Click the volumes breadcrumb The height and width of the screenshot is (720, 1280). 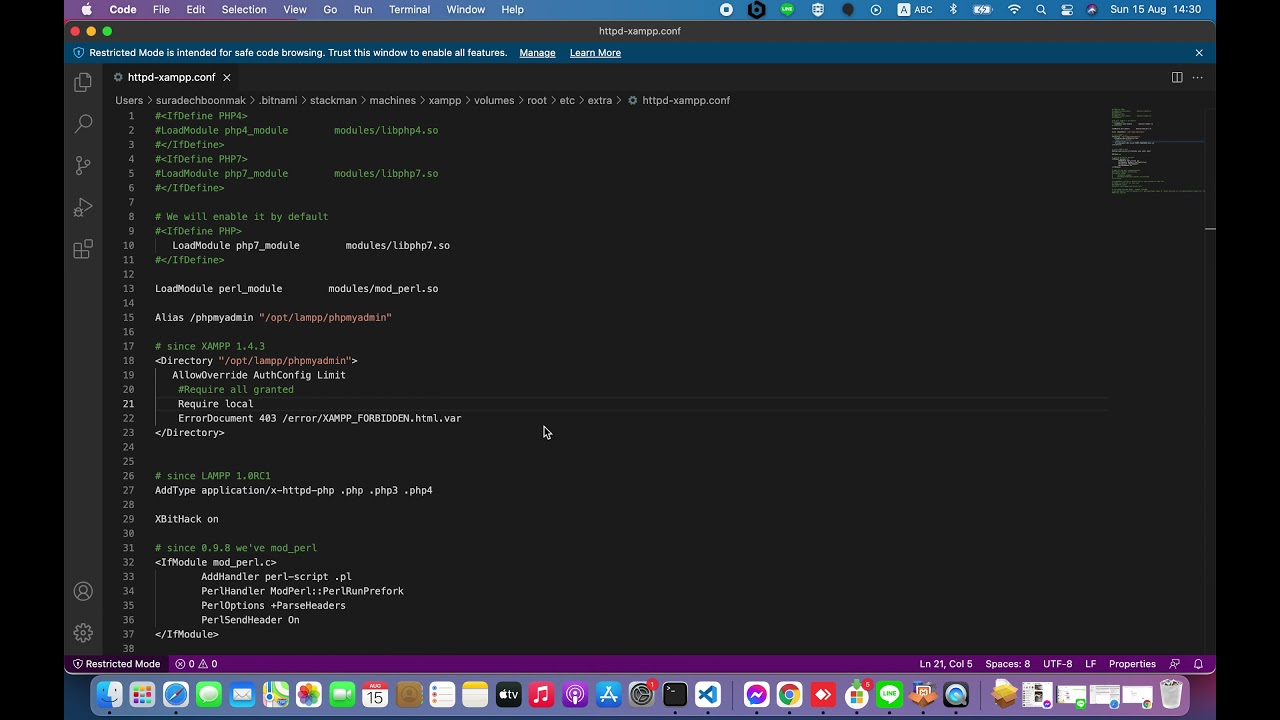[494, 100]
